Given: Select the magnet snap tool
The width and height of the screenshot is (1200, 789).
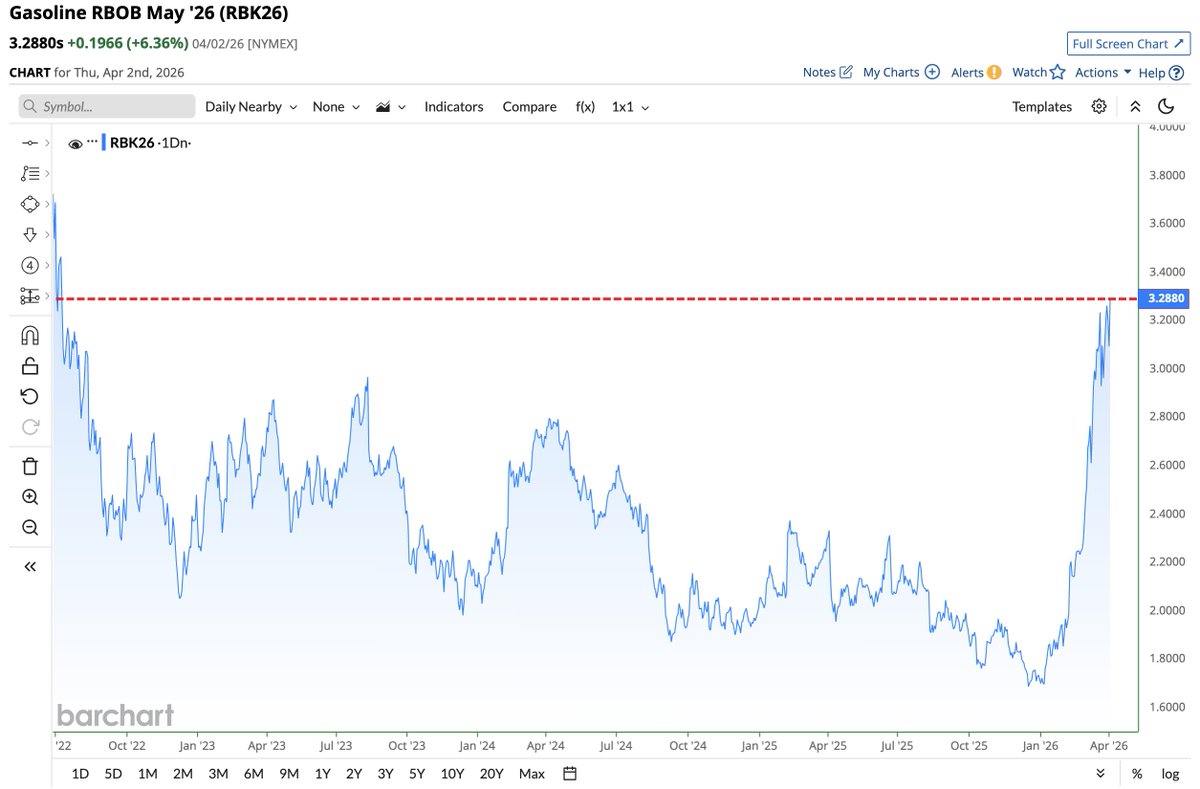Looking at the screenshot, I should 30,336.
